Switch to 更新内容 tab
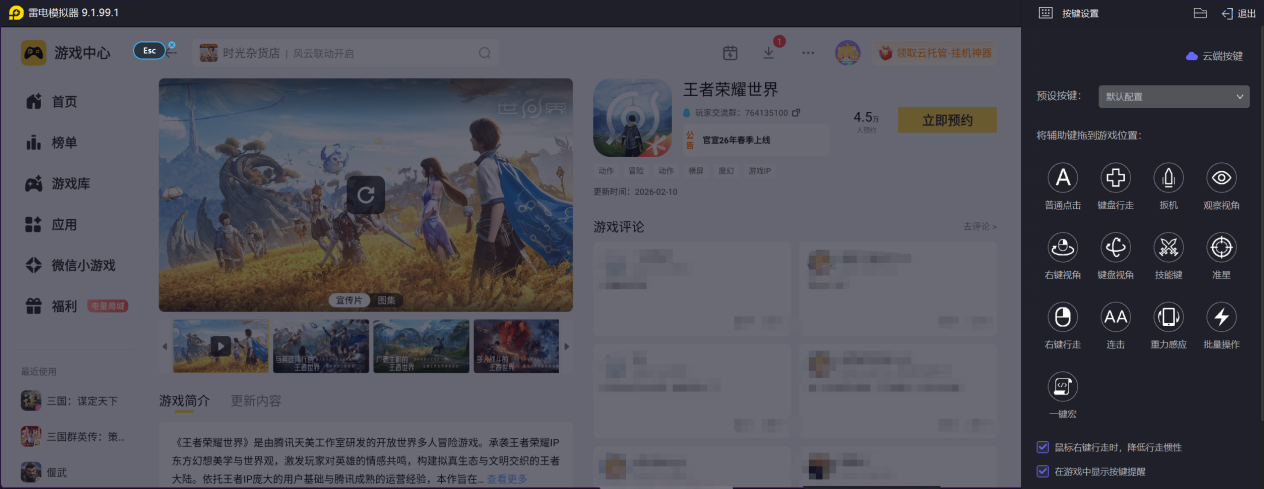The image size is (1264, 489). pyautogui.click(x=256, y=401)
